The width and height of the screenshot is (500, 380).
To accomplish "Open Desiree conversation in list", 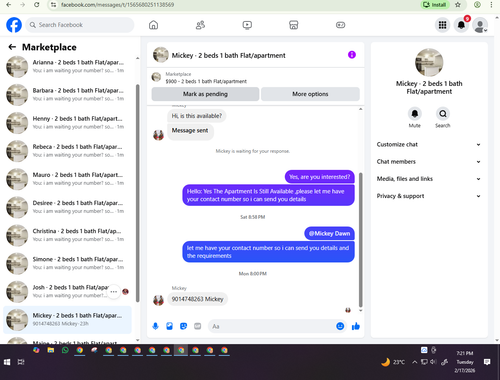I will [x=68, y=207].
